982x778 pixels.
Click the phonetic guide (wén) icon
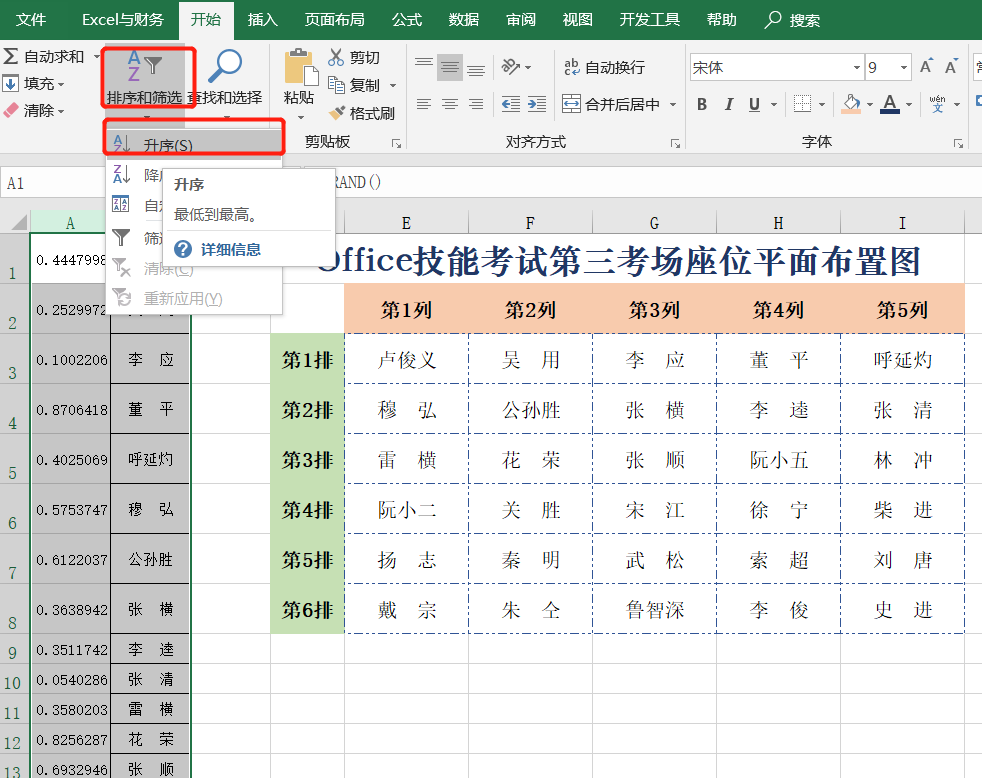pos(938,104)
